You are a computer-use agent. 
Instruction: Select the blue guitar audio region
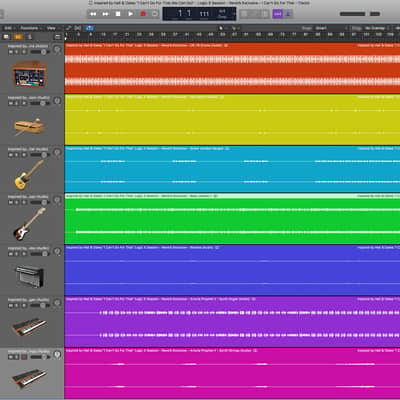click(x=232, y=169)
